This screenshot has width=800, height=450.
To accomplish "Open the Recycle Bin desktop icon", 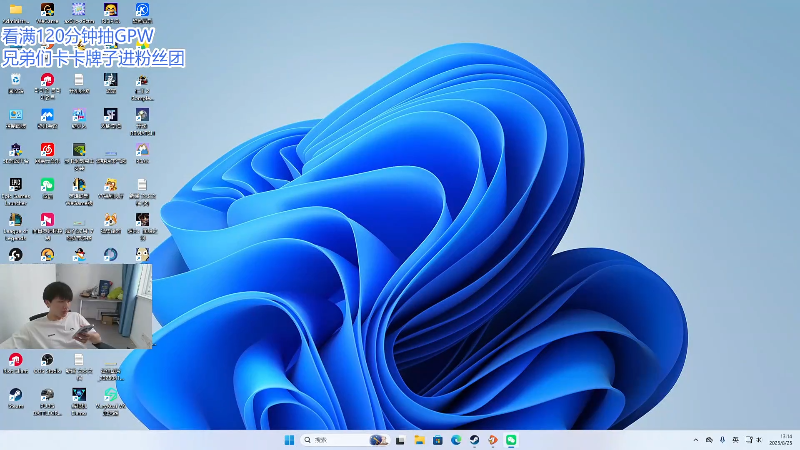I will (x=16, y=80).
